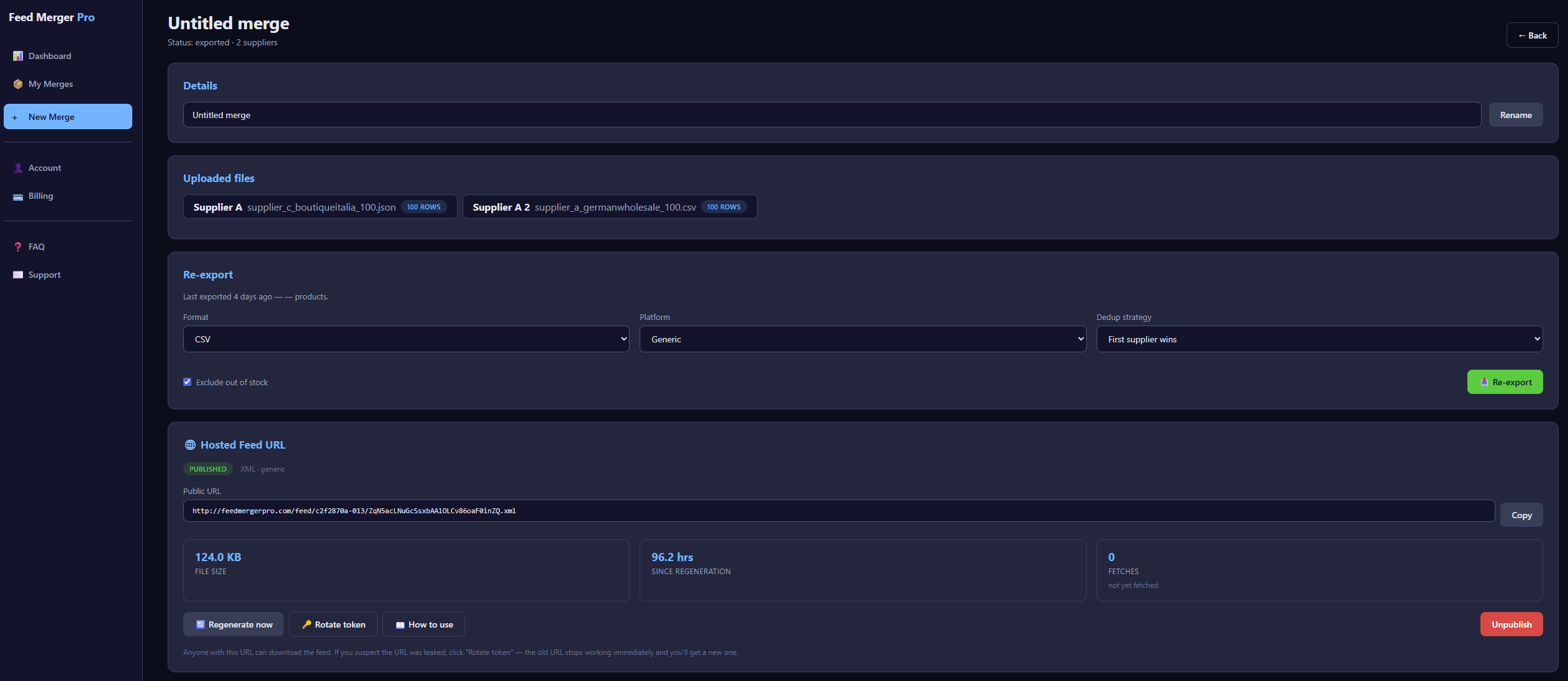Select New Merge in the sidebar

point(68,117)
